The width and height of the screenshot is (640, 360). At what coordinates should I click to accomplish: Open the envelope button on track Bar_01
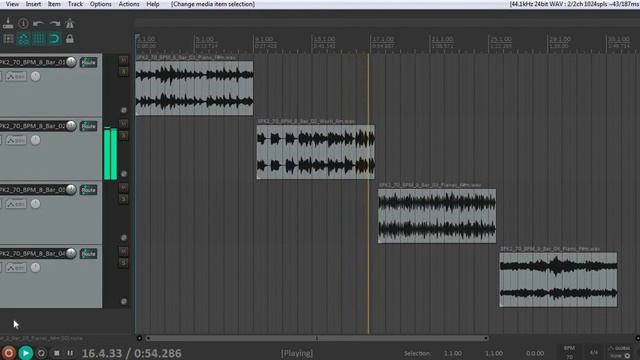tap(16, 76)
